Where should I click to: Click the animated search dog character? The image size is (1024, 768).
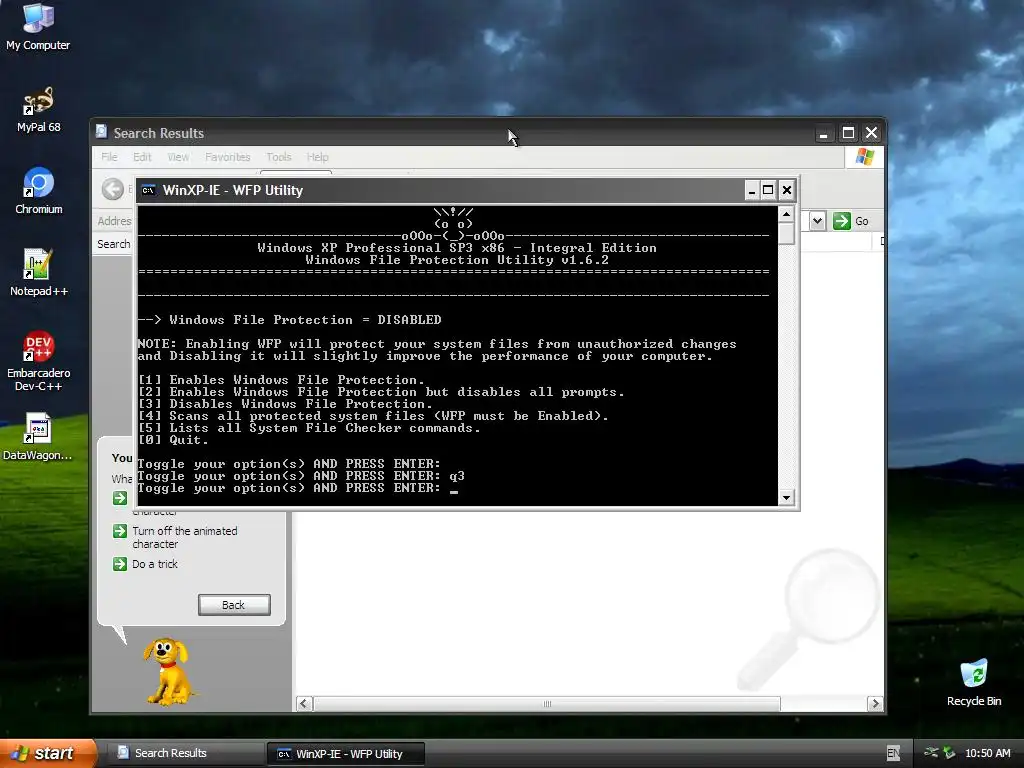coord(168,671)
